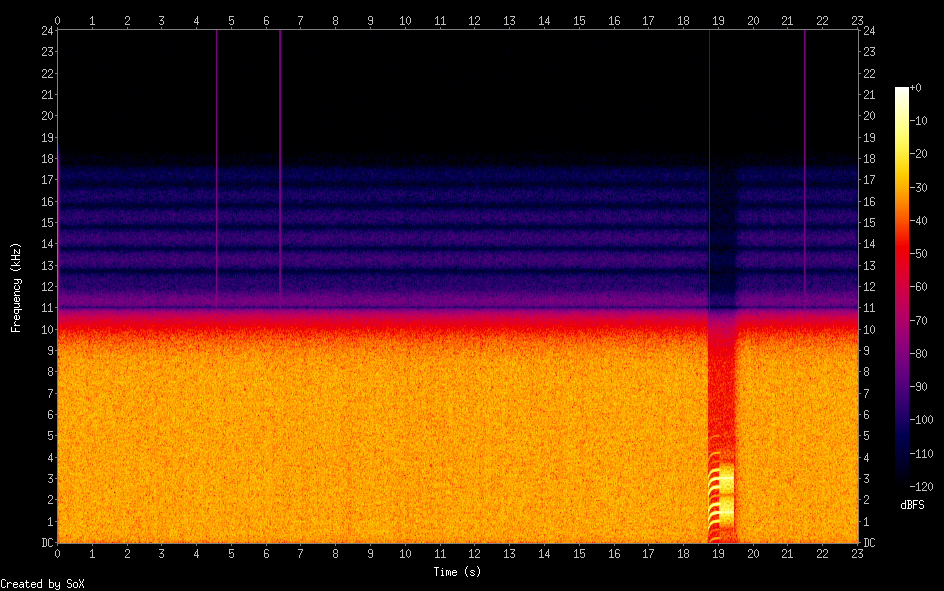Viewport: 944px width, 591px height.
Task: Click the white top of the dBFS color bar
Action: [901, 91]
